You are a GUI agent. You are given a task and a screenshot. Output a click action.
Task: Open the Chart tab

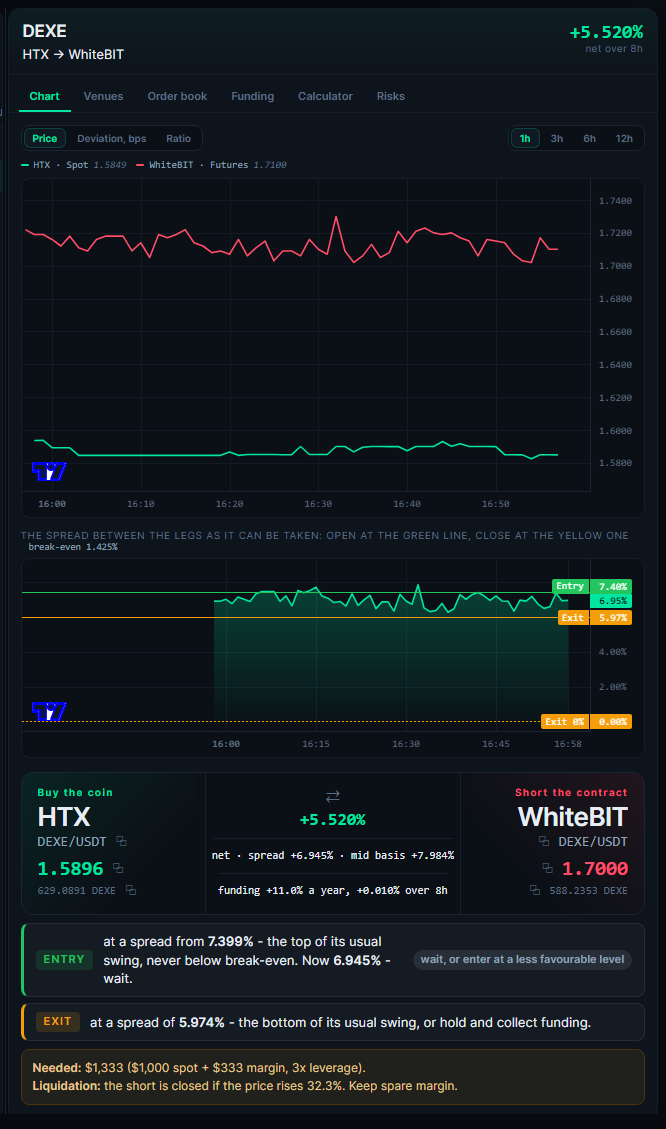tap(45, 96)
